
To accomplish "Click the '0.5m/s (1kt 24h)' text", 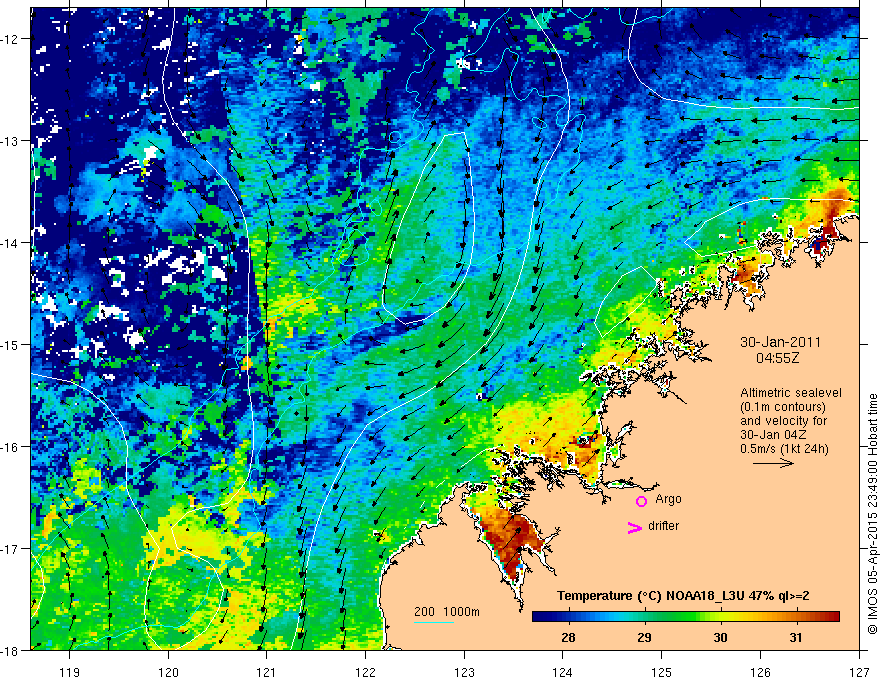I will pyautogui.click(x=784, y=449).
